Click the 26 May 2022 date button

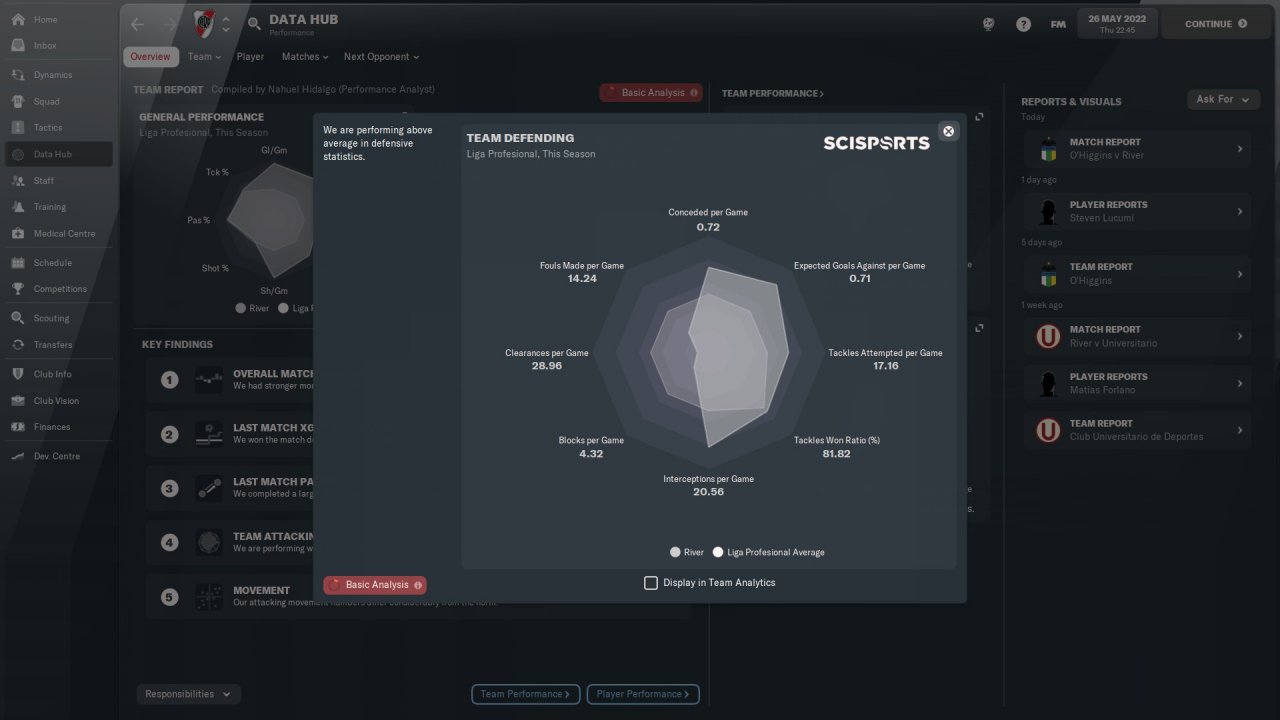tap(1117, 24)
